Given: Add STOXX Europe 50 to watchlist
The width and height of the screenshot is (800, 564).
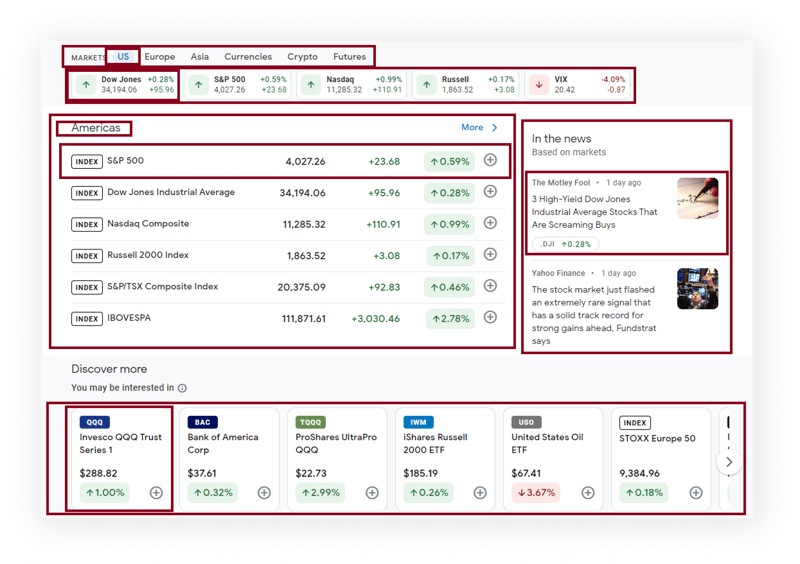Looking at the screenshot, I should coord(696,493).
